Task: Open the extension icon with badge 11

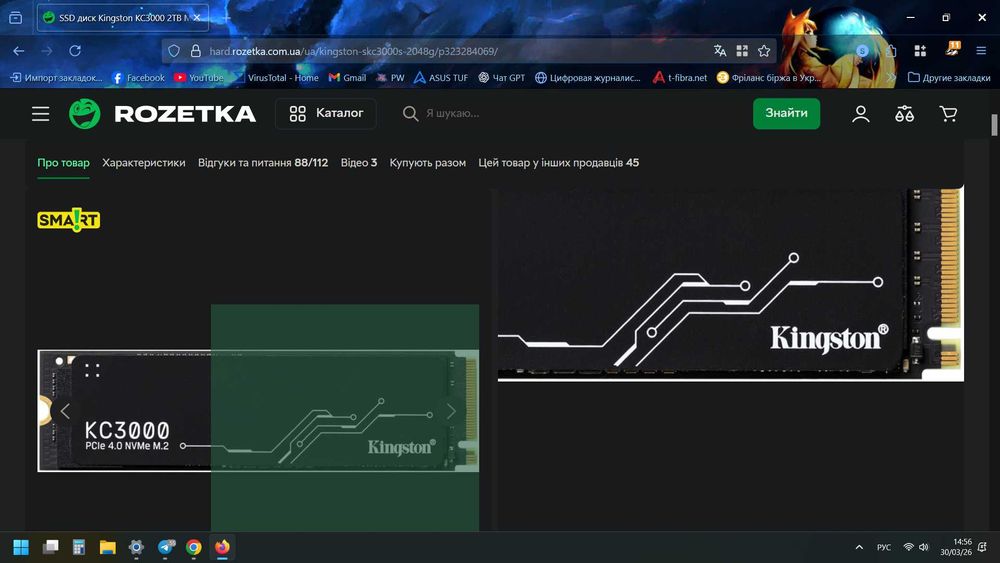Action: tap(952, 49)
